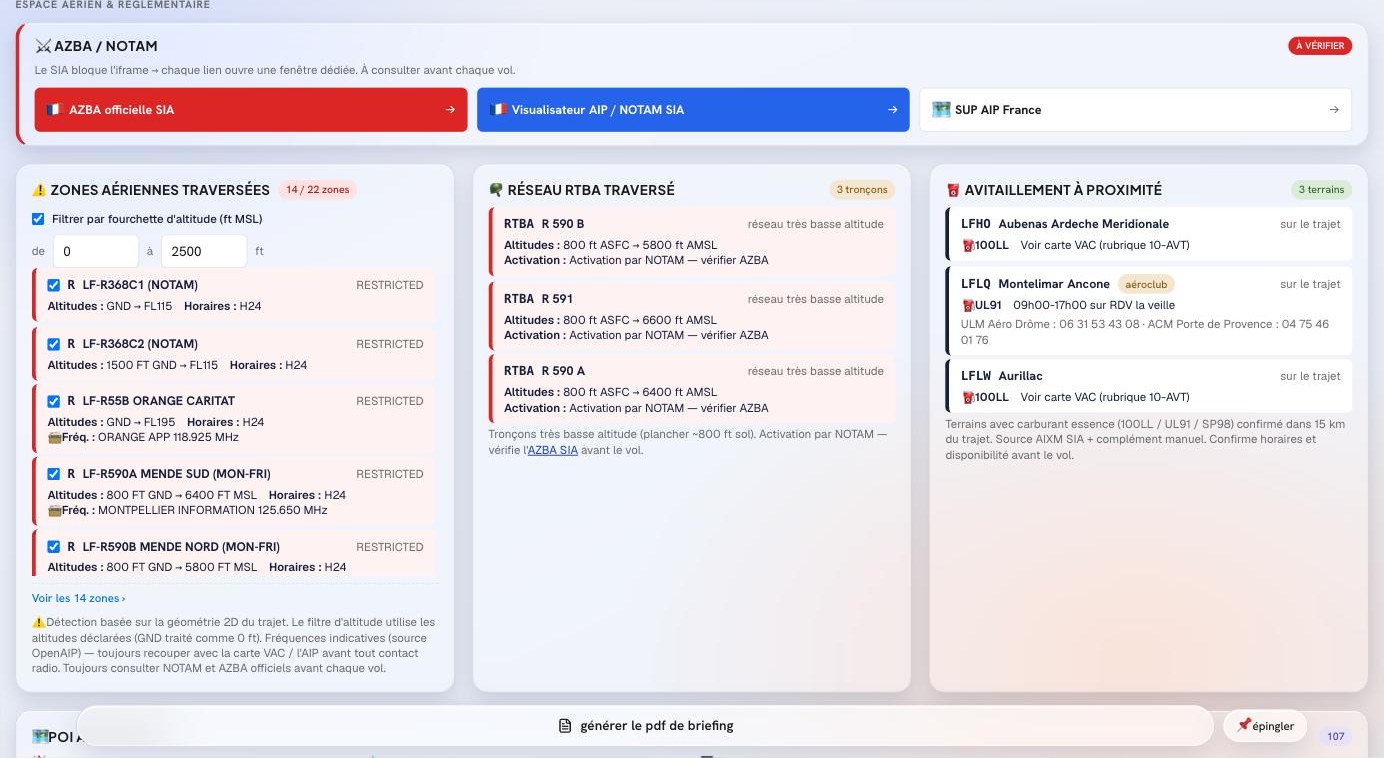1384x758 pixels.
Task: Click the helmet icon of Réseau RTBA traversé
Action: 496,190
